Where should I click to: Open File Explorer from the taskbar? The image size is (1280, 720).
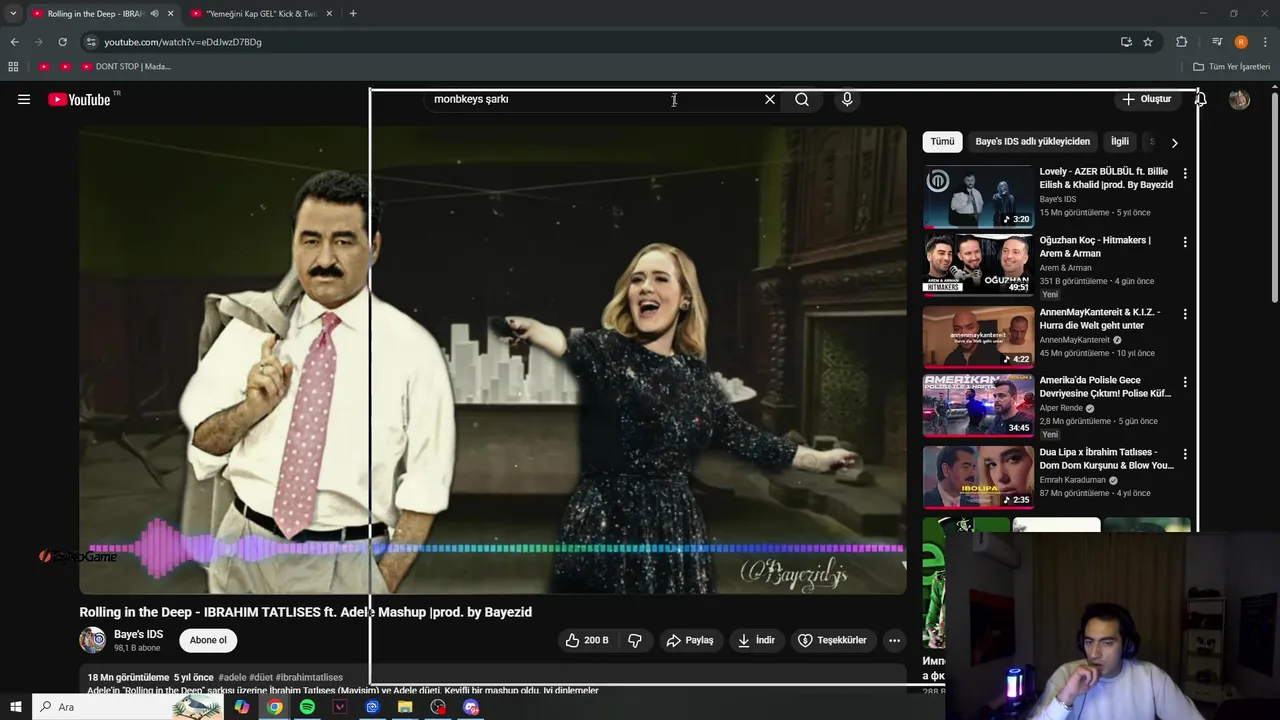405,707
